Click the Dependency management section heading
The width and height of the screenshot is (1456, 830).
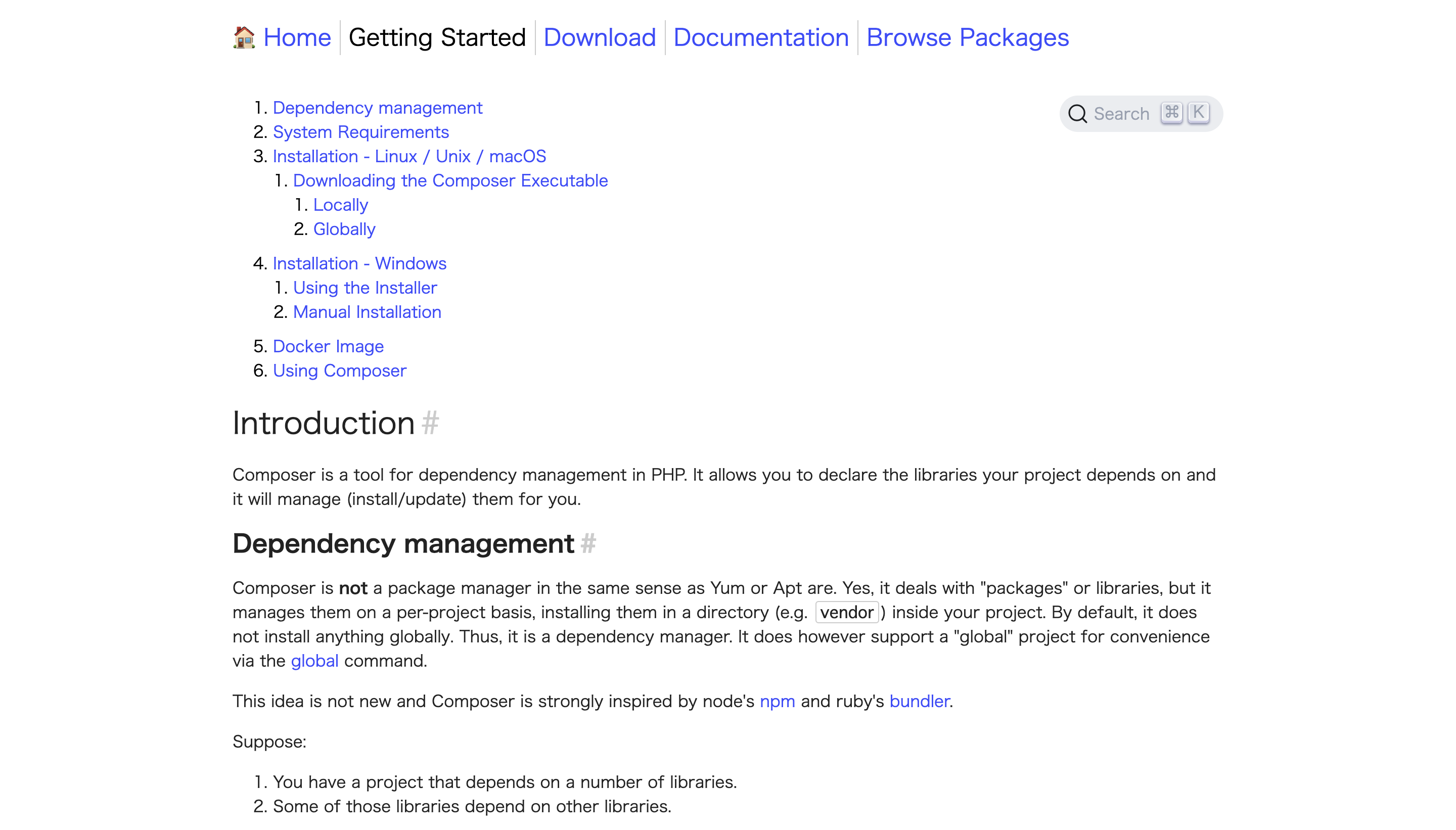coord(403,543)
